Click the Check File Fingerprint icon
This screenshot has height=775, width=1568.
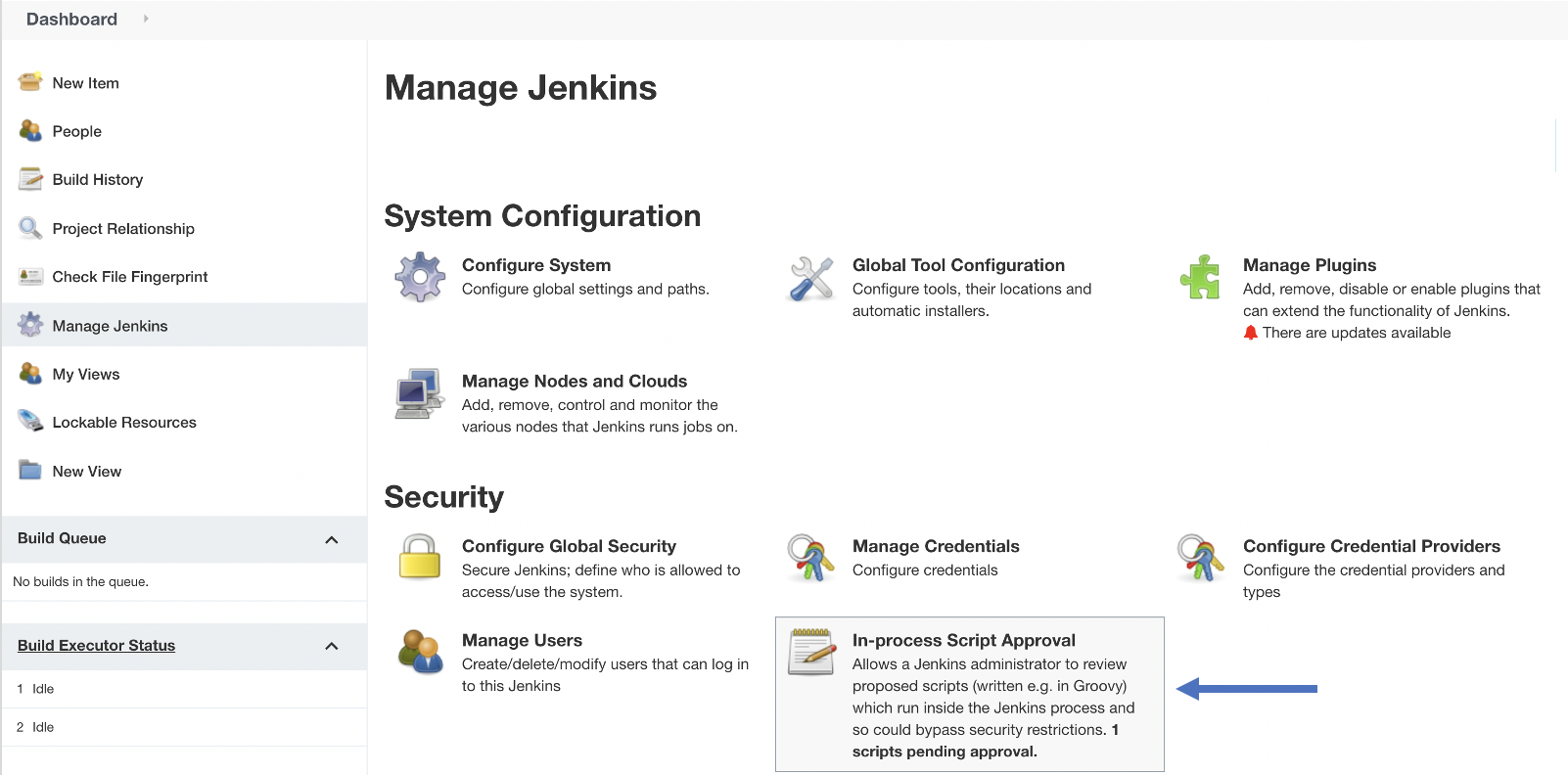[30, 276]
